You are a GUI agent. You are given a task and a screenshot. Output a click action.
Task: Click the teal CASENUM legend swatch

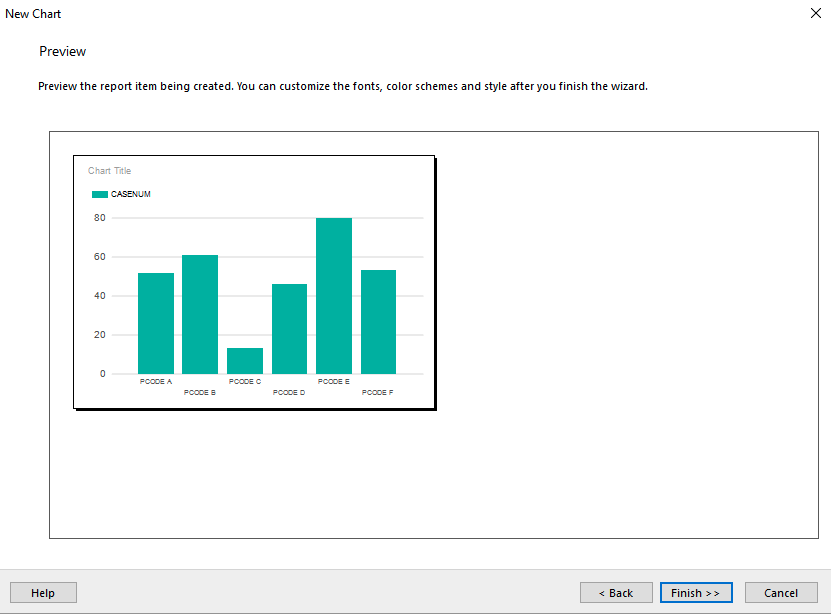(x=99, y=194)
